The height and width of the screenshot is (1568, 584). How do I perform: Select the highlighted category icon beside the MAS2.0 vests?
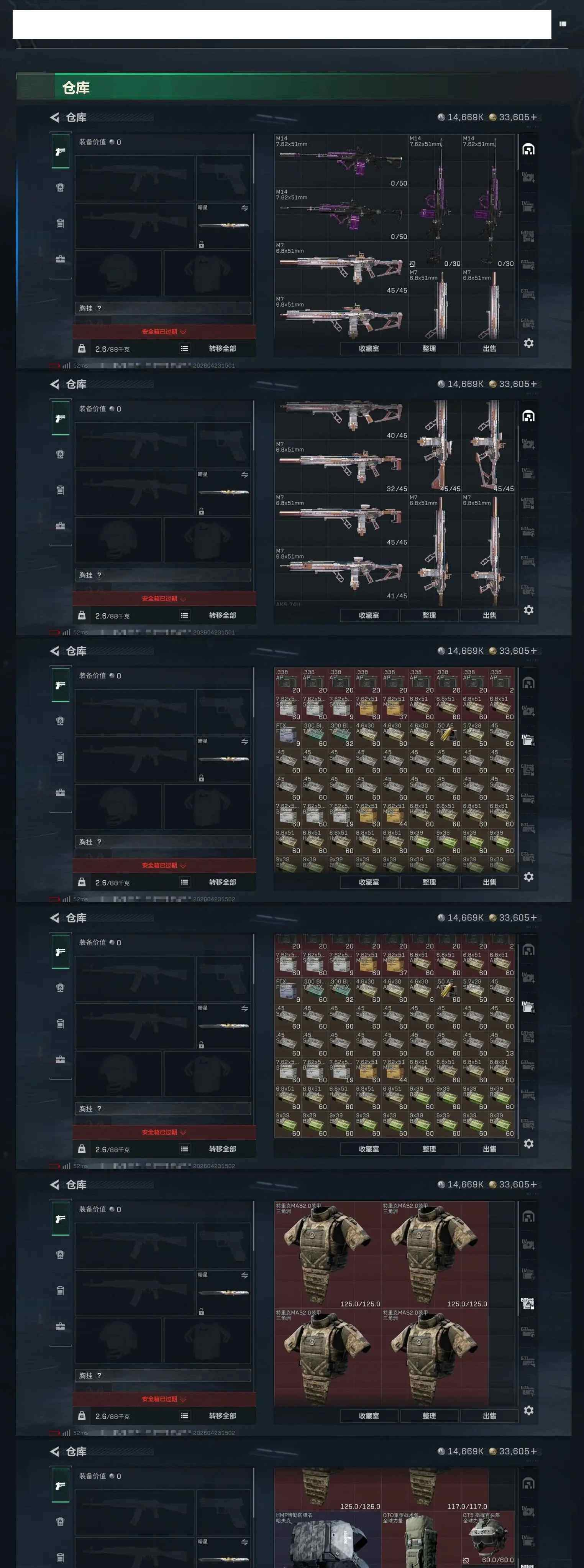[x=528, y=1303]
